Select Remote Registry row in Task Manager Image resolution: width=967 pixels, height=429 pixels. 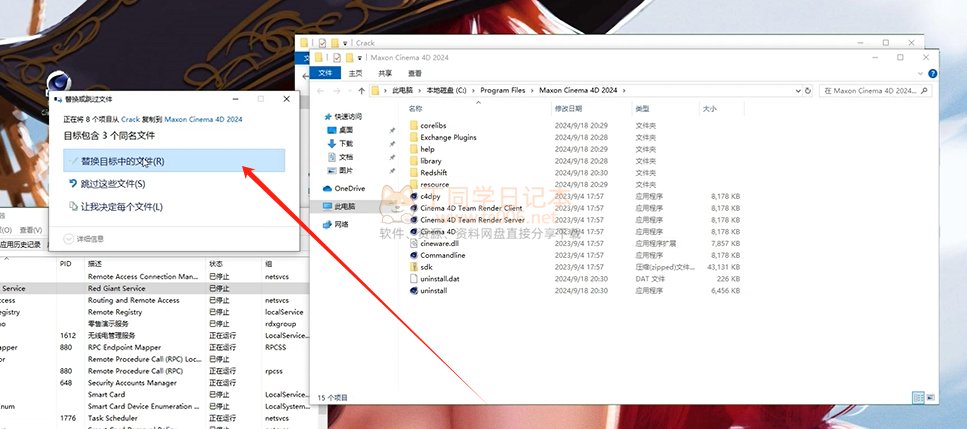click(x=154, y=312)
